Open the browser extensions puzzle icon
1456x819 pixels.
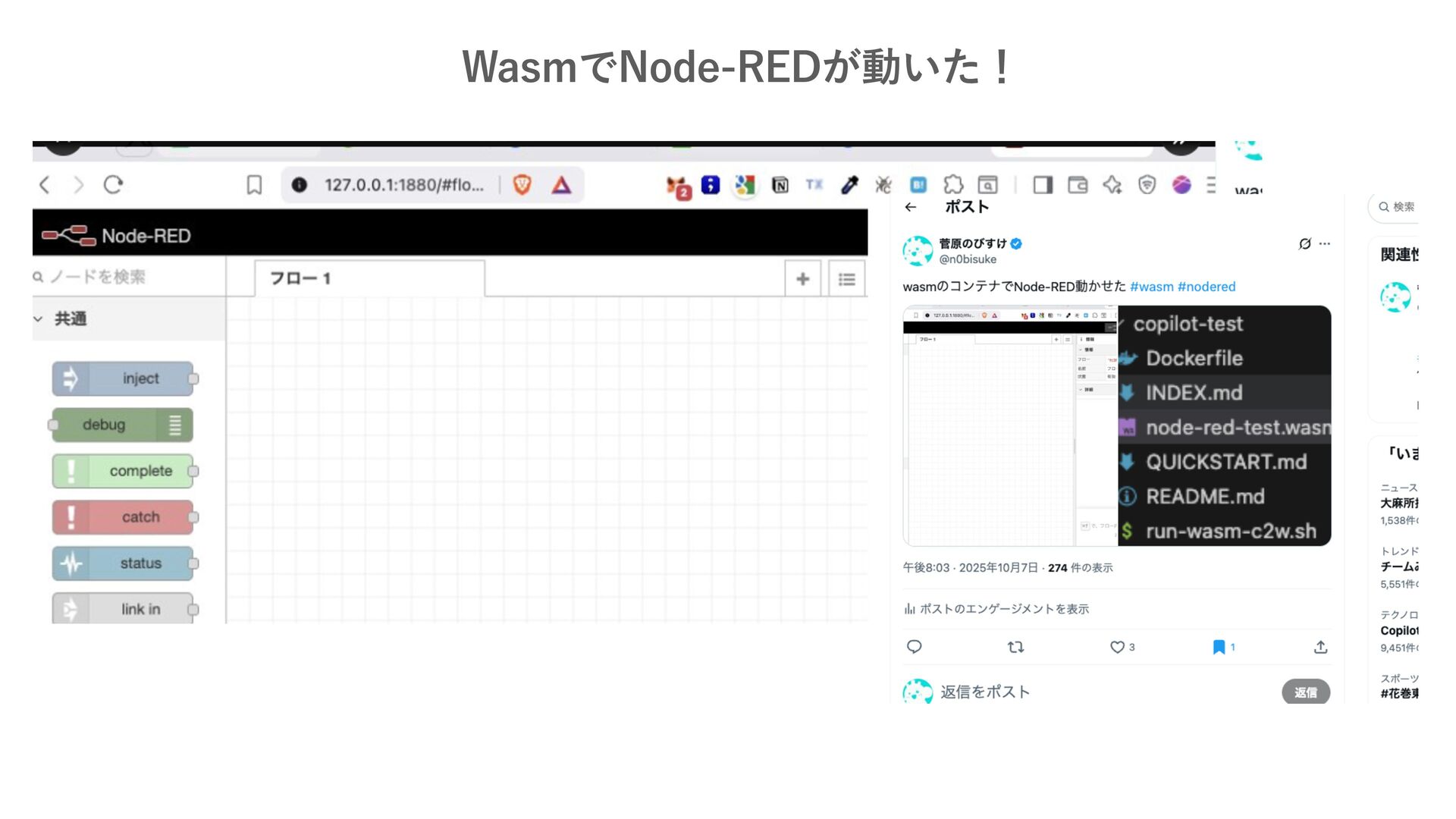(952, 184)
